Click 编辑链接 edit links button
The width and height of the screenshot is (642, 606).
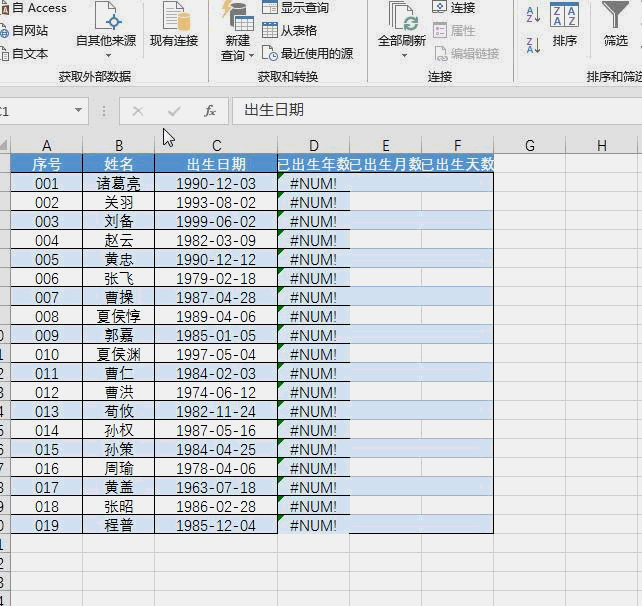(467, 54)
